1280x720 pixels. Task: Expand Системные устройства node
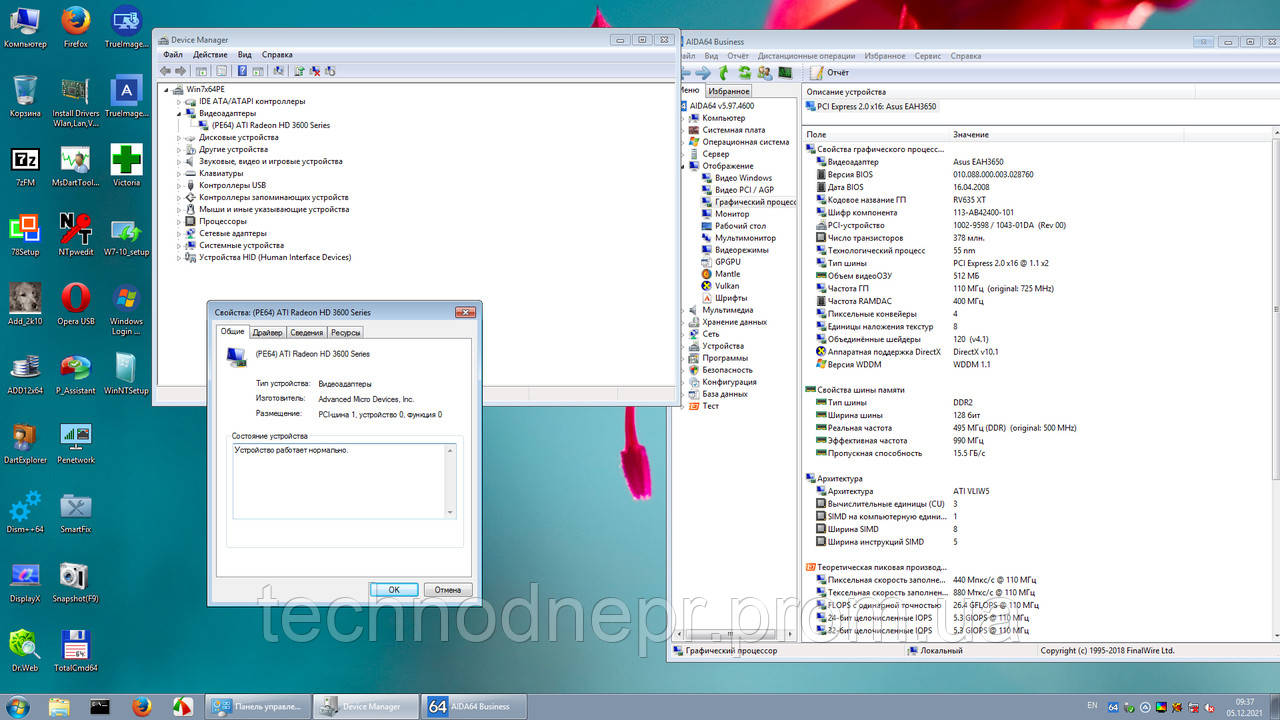(x=180, y=245)
